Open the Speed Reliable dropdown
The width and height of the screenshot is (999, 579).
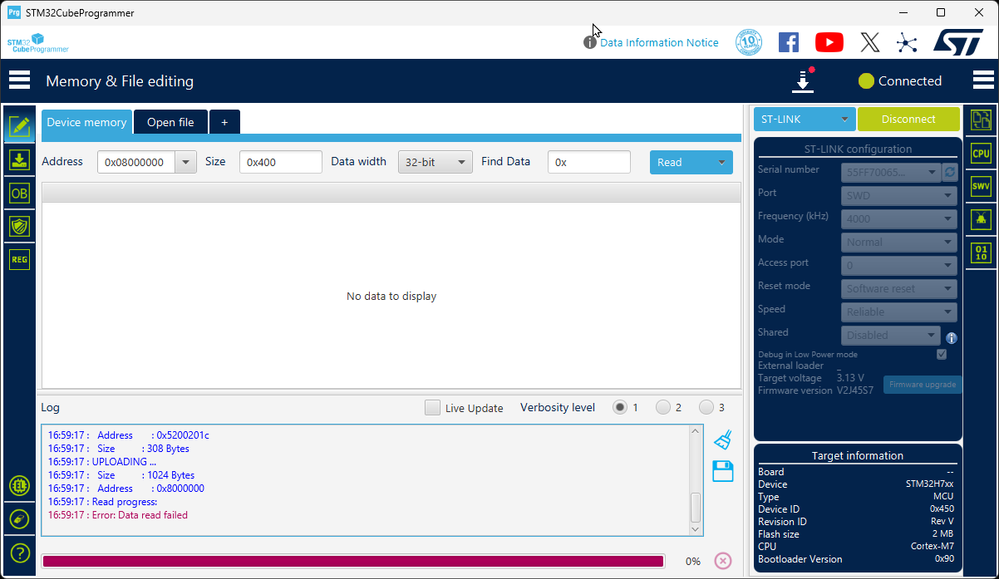click(899, 311)
